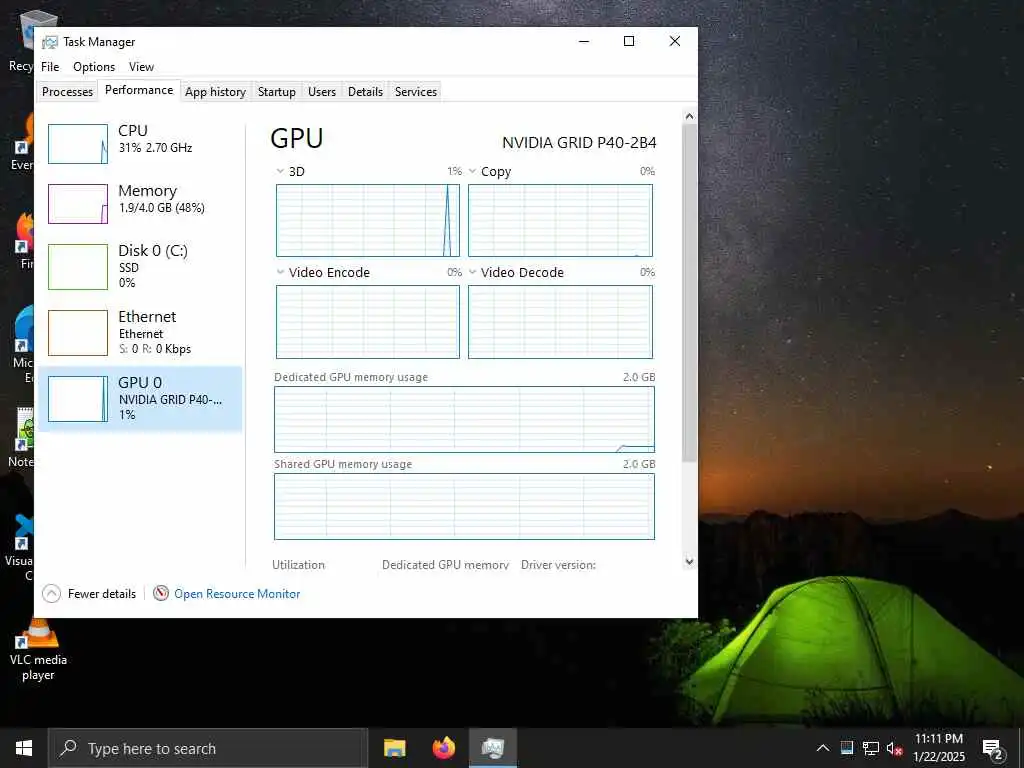This screenshot has height=768, width=1024.
Task: Select the GPU 0 sidebar entry
Action: point(140,398)
